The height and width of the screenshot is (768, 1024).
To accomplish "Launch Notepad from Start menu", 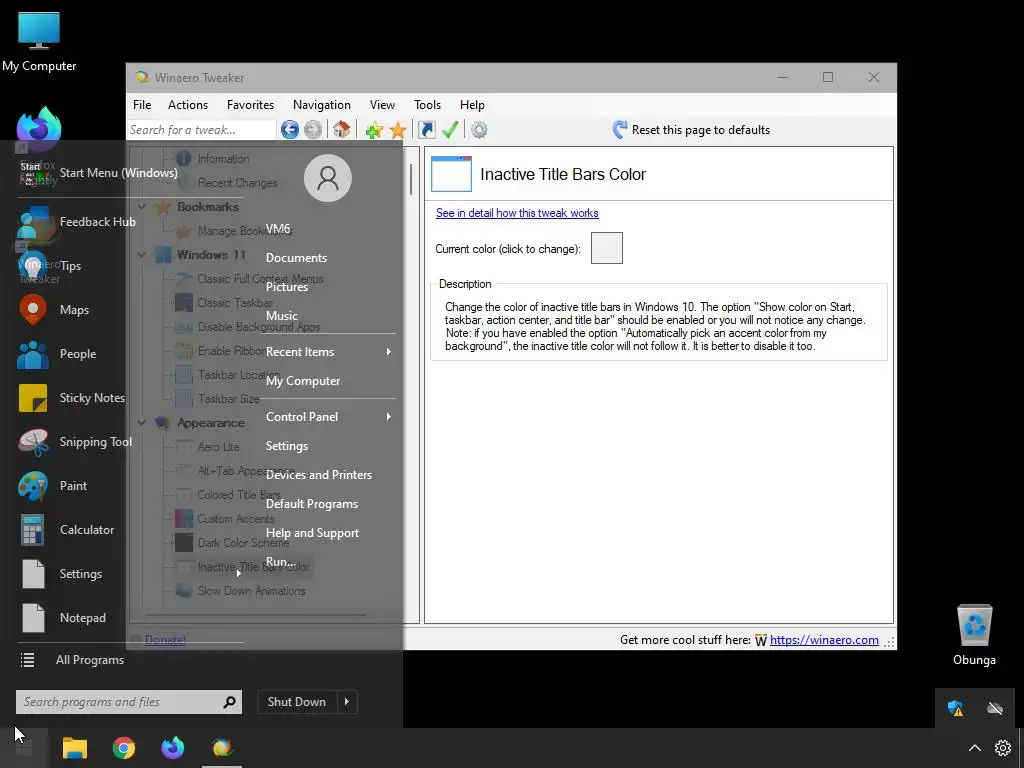I will 61,617.
